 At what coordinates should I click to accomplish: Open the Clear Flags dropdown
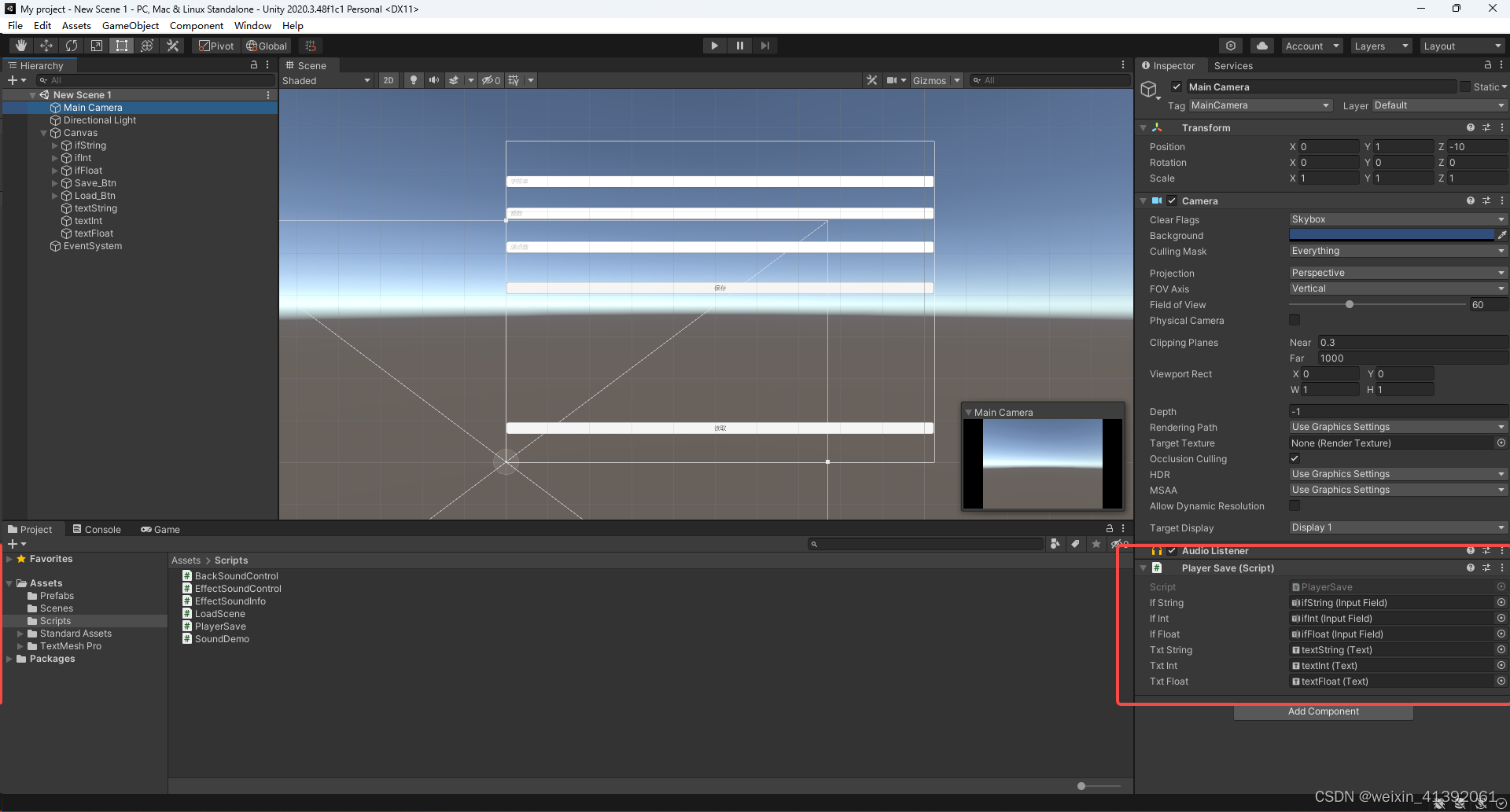[x=1397, y=219]
